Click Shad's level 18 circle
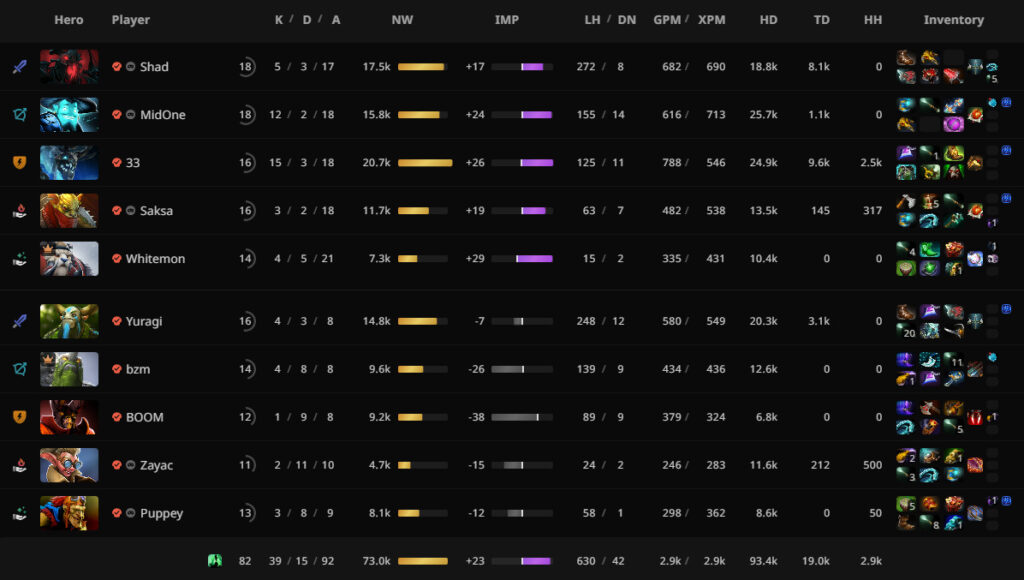 [x=246, y=67]
